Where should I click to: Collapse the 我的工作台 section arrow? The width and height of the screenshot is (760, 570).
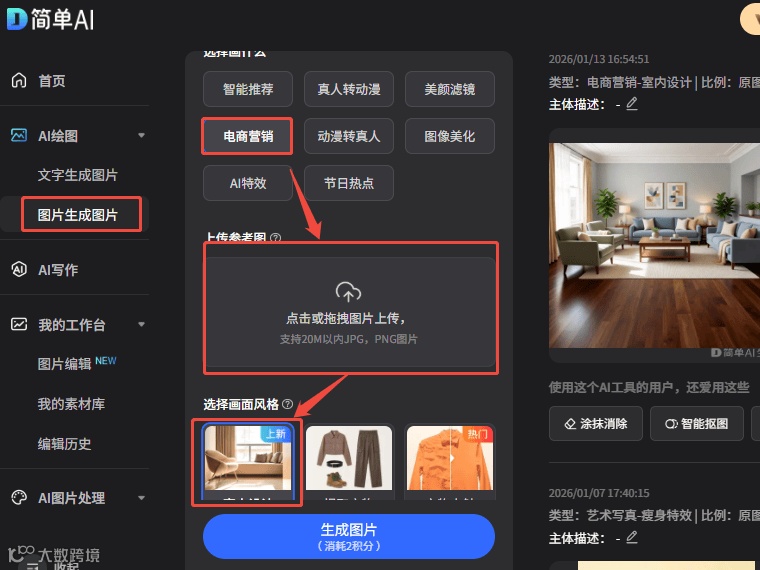[142, 324]
